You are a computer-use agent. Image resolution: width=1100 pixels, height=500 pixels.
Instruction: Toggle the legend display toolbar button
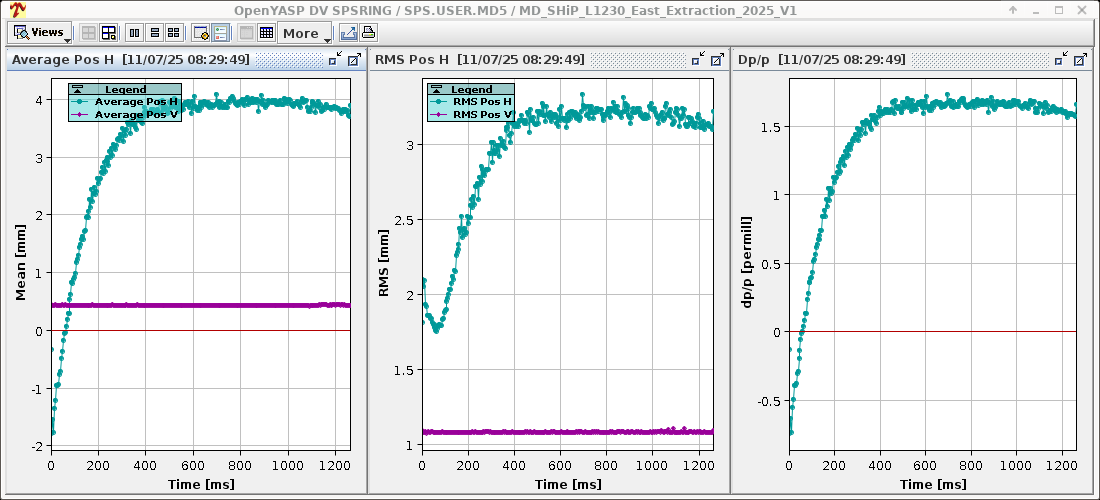[220, 33]
